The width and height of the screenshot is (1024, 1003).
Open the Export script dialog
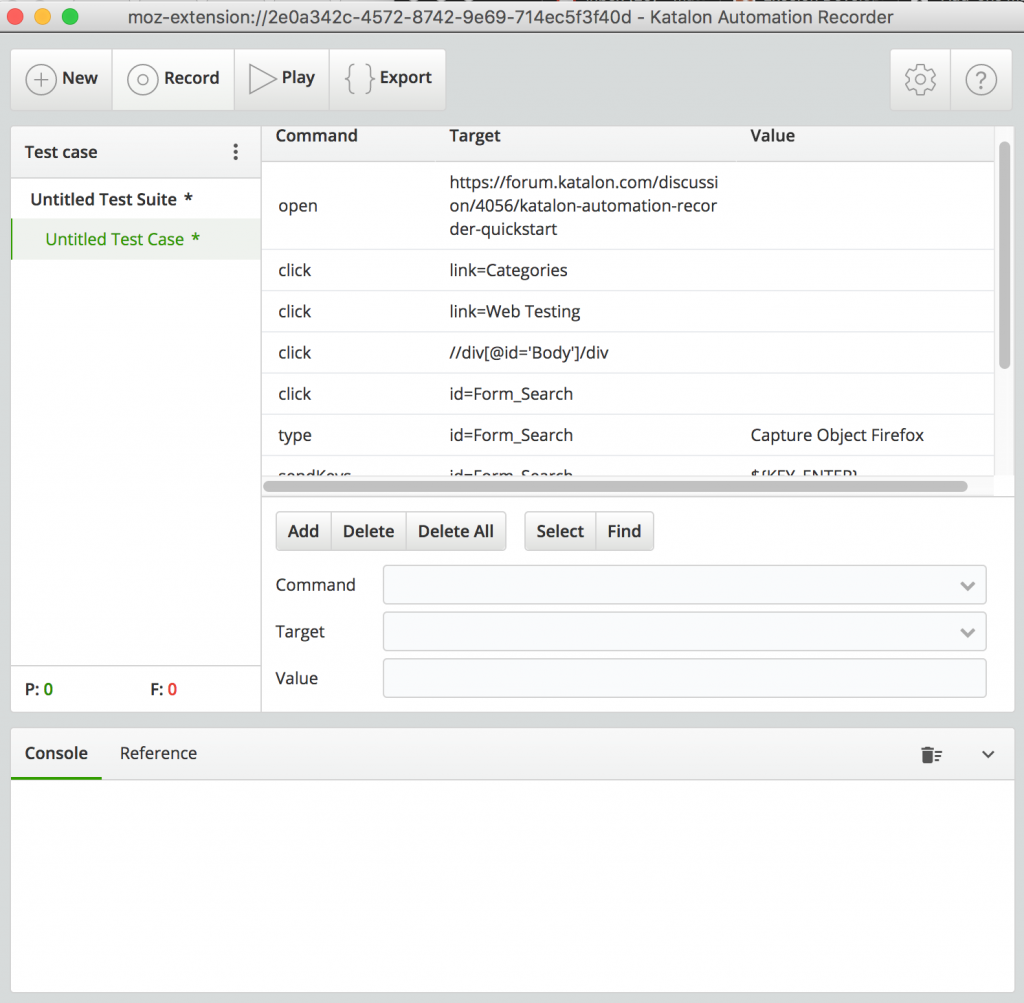pos(387,79)
